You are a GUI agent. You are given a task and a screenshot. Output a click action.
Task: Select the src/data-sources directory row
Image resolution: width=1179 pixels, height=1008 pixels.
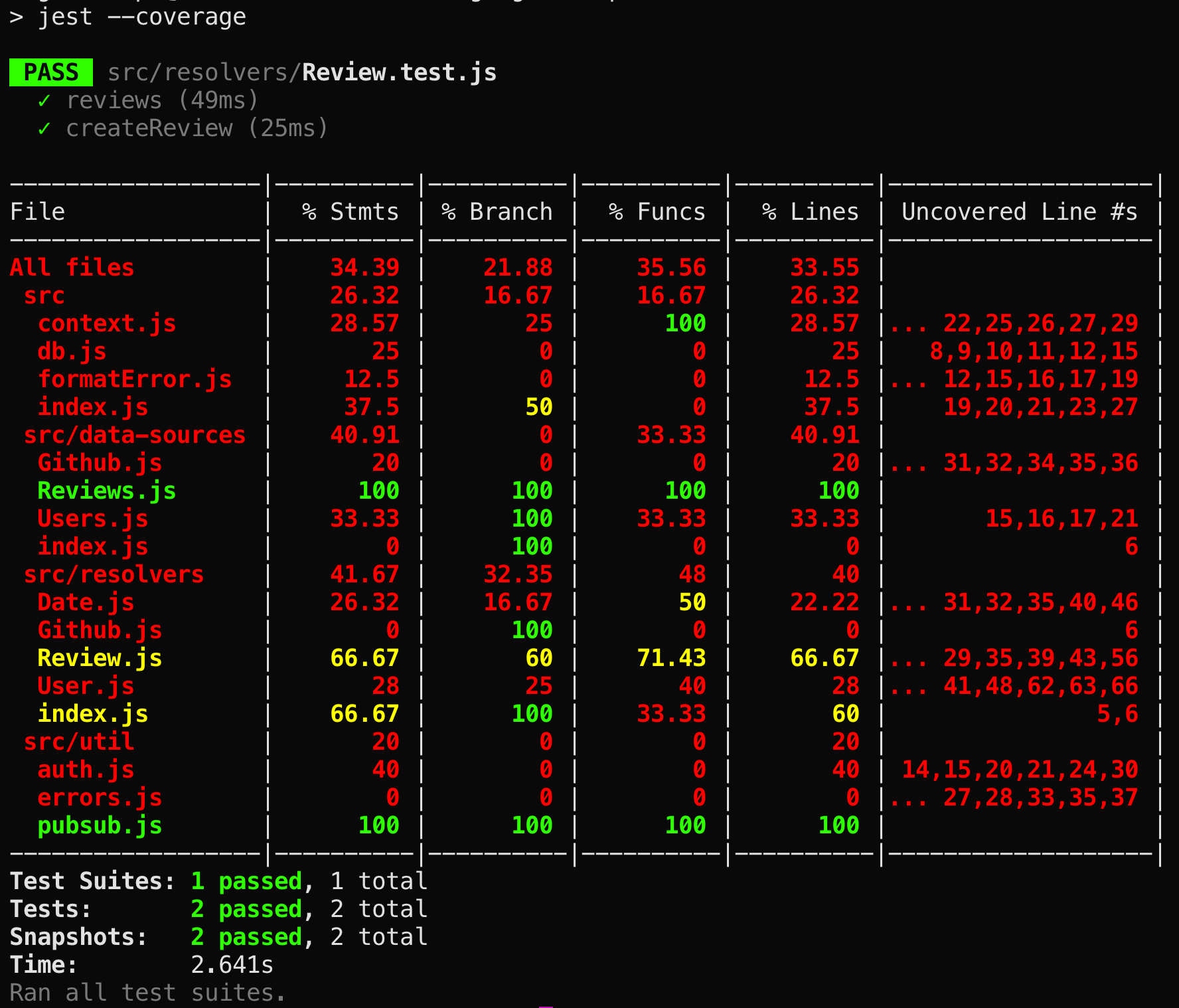pos(134,435)
